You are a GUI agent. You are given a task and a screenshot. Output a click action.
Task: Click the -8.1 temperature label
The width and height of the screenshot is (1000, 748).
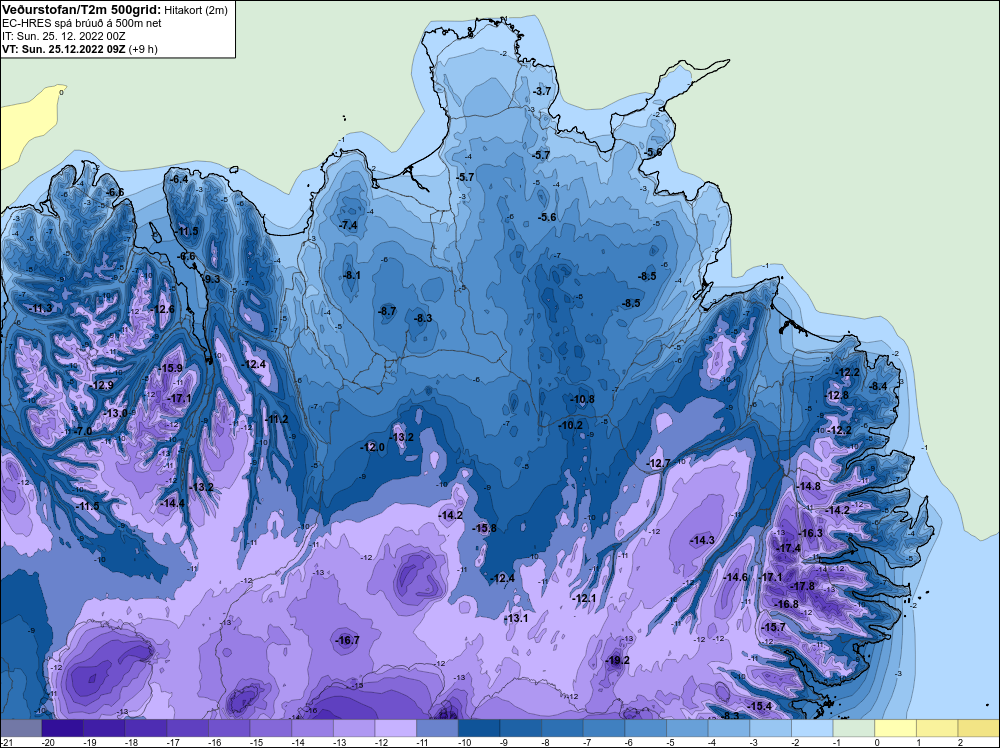click(x=351, y=275)
